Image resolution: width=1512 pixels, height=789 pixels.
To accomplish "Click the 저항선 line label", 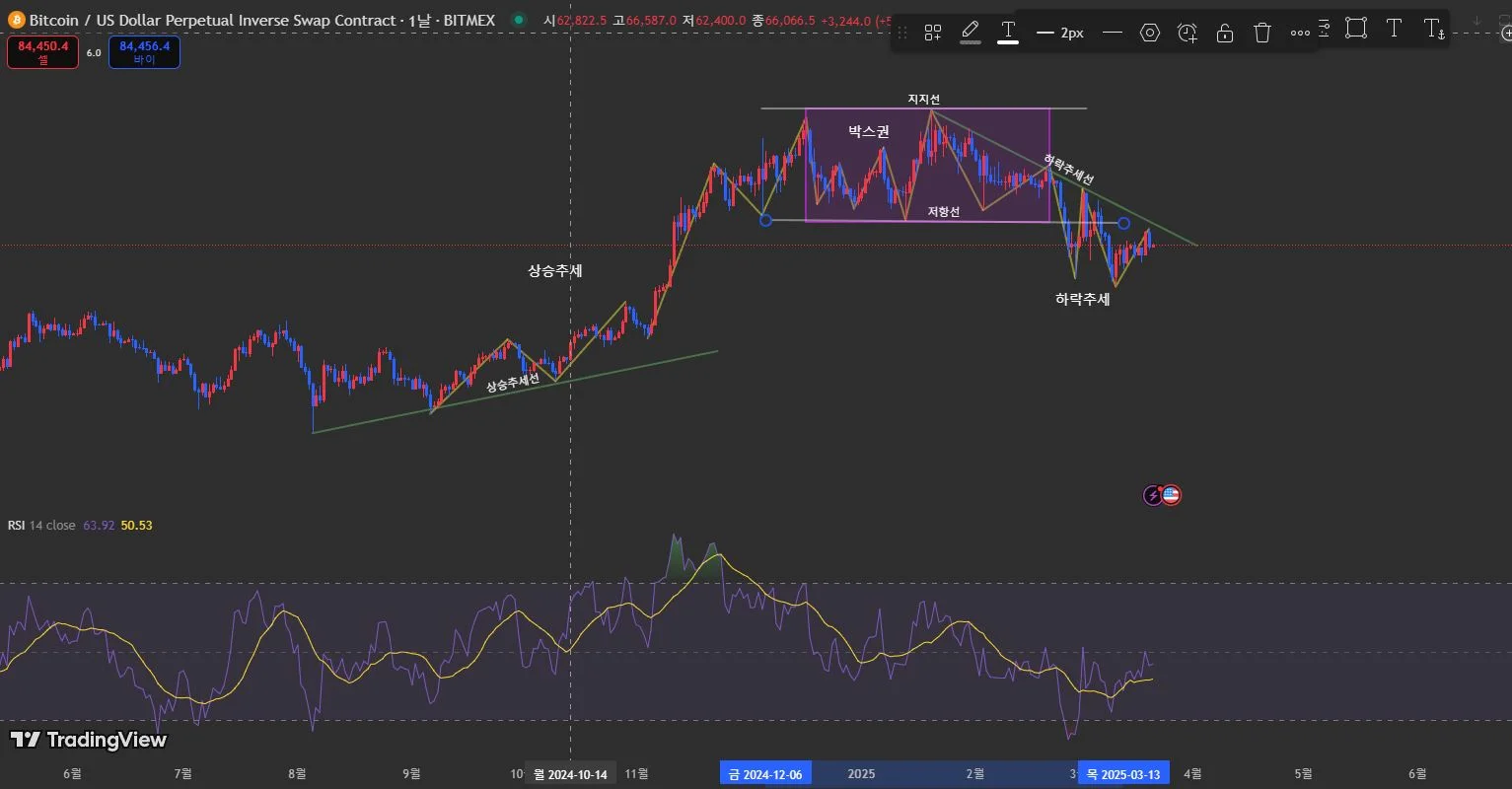I will (x=943, y=211).
